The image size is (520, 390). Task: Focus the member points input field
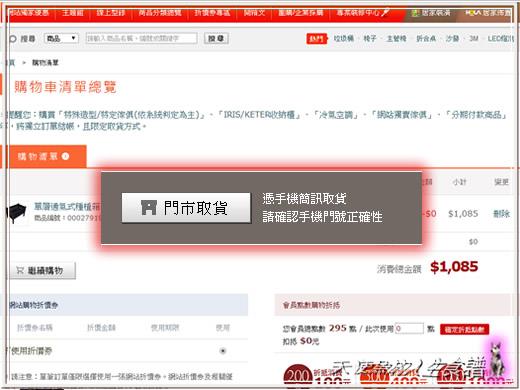coord(409,329)
